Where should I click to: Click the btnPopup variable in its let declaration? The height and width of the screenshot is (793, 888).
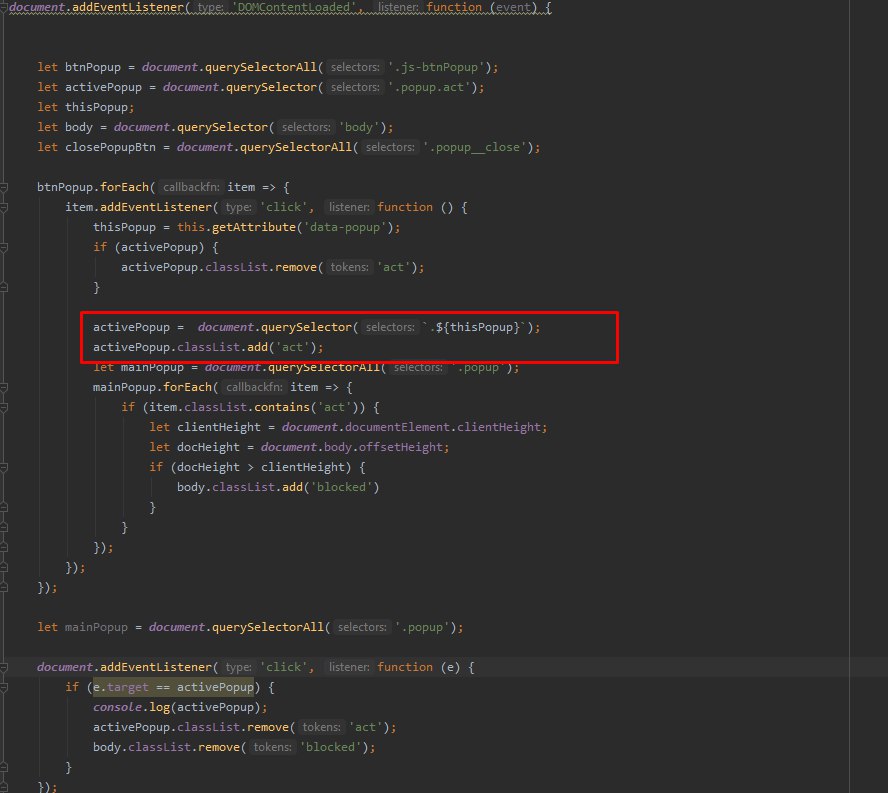coord(93,67)
